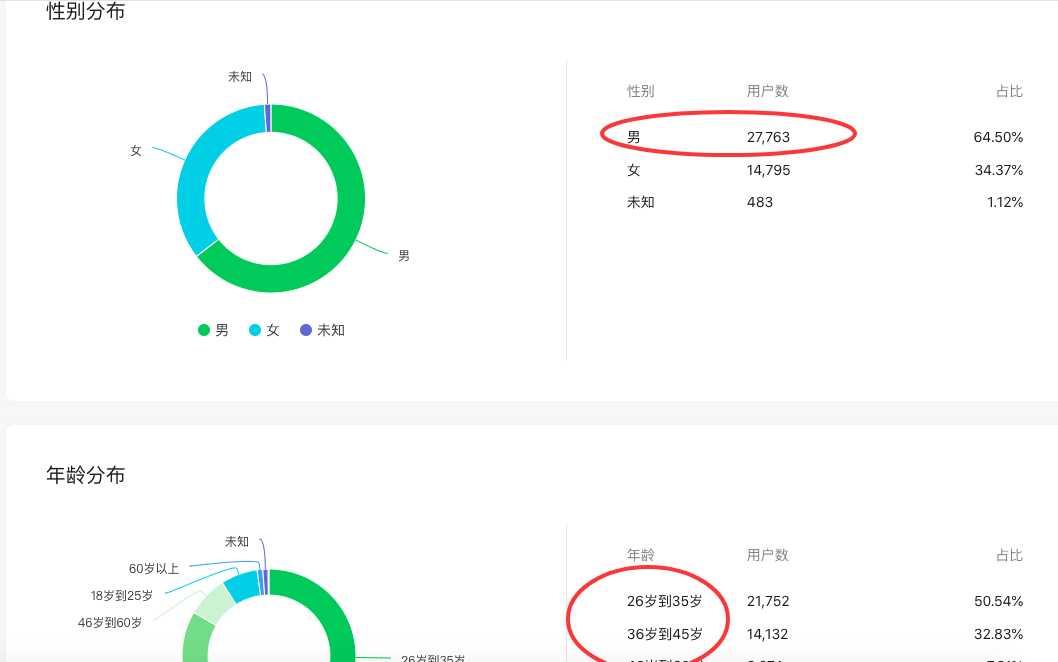The image size is (1058, 662).
Task: Click the 占比 header in the gender table
Action: tap(1009, 91)
